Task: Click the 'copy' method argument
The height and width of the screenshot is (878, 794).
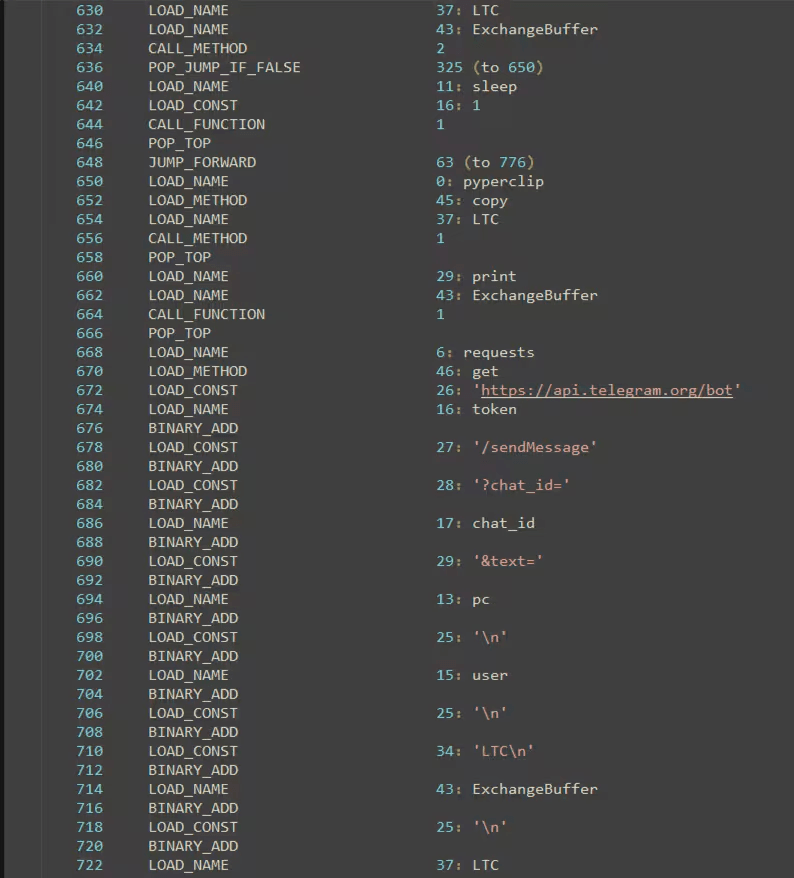Action: 490,200
